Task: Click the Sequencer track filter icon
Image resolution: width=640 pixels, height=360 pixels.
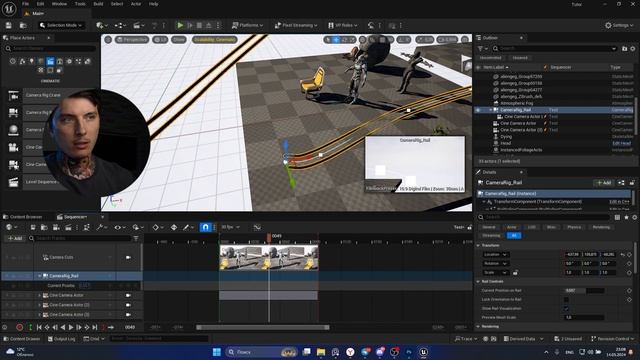Action: (x=136, y=238)
